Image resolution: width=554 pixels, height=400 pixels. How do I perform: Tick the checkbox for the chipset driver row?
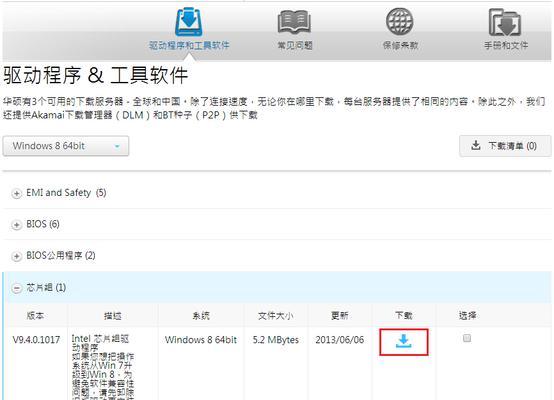pos(467,338)
